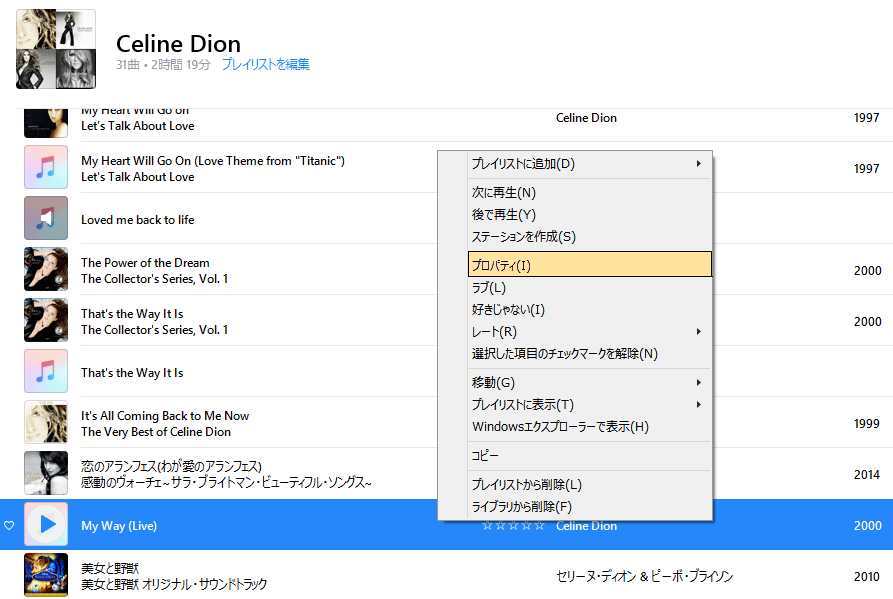Click the album art for 恋のアランフェス

coord(46,473)
